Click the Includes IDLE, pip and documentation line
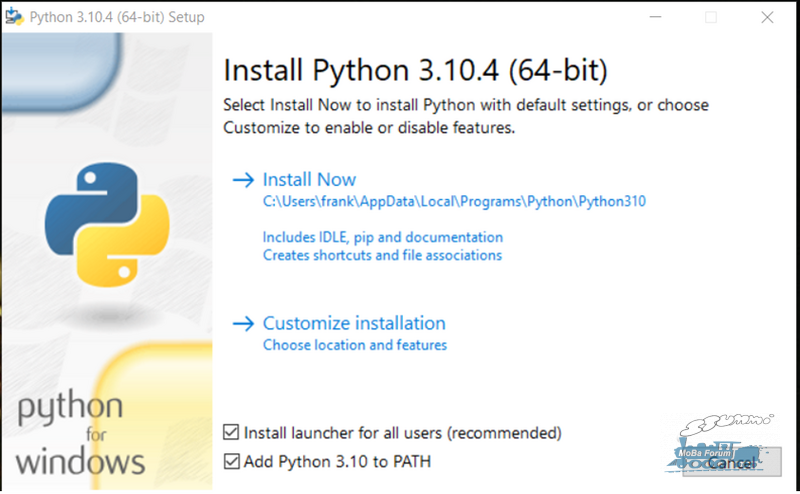This screenshot has height=494, width=800. (383, 237)
